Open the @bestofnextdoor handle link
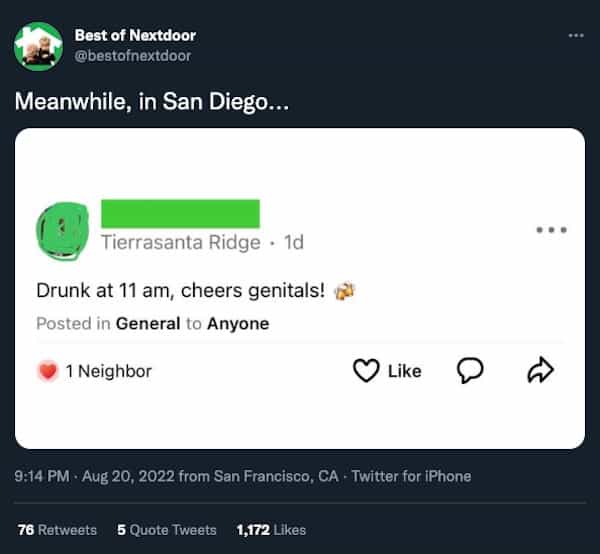Viewport: 600px width, 554px height. pyautogui.click(x=133, y=55)
